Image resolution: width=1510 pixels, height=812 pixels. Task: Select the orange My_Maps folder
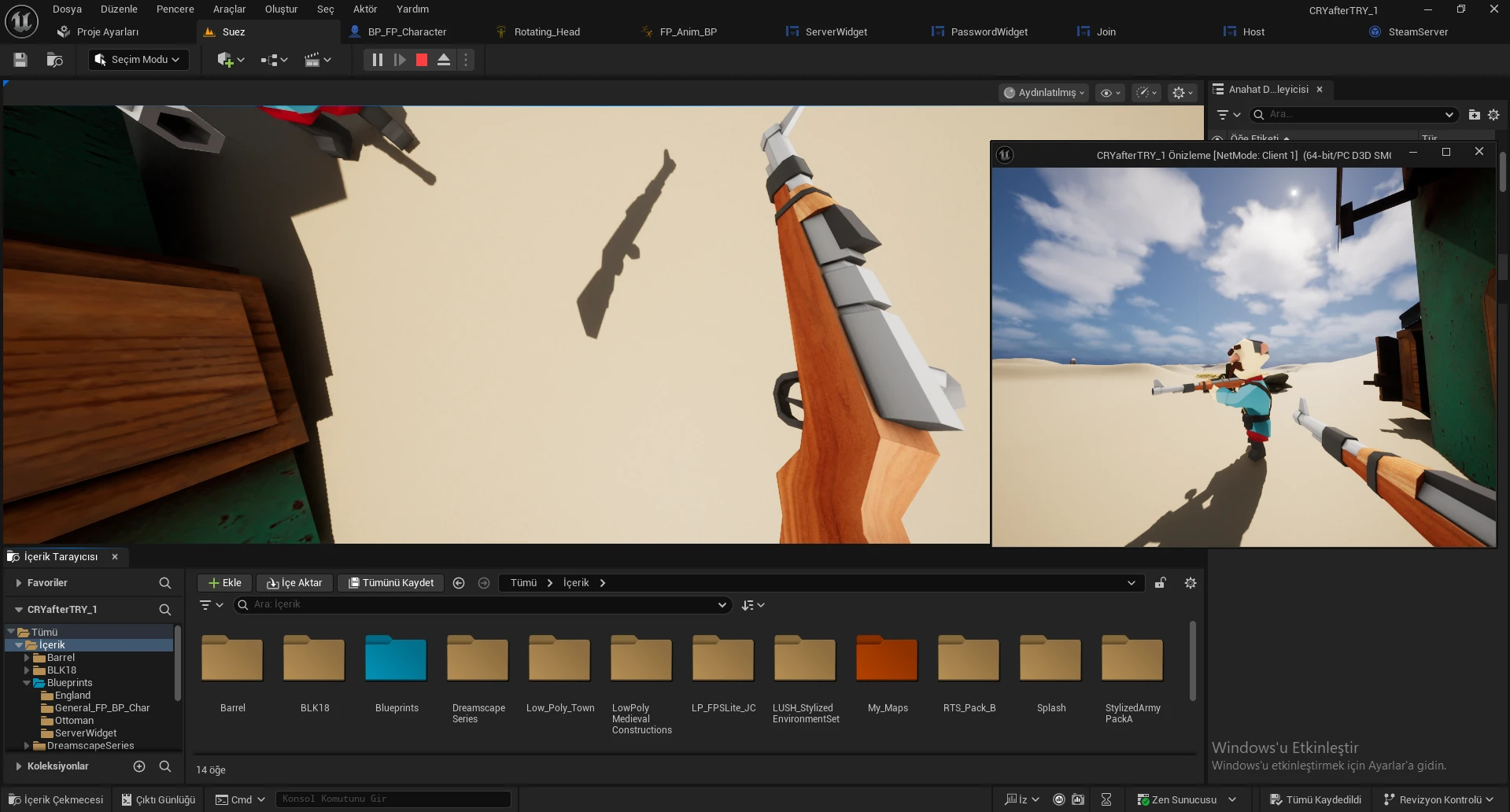(887, 659)
